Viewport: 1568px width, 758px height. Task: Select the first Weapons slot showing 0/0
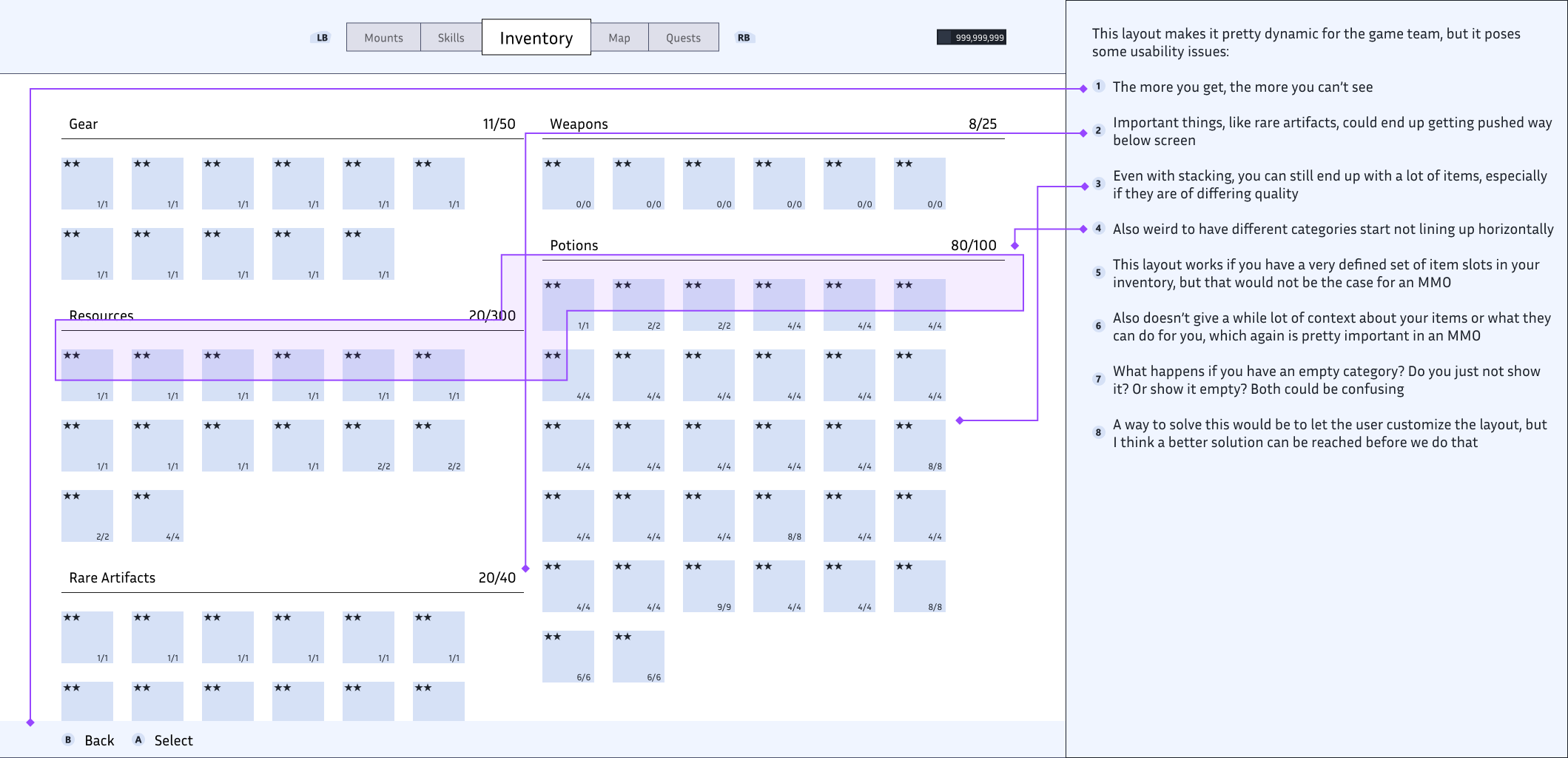568,184
